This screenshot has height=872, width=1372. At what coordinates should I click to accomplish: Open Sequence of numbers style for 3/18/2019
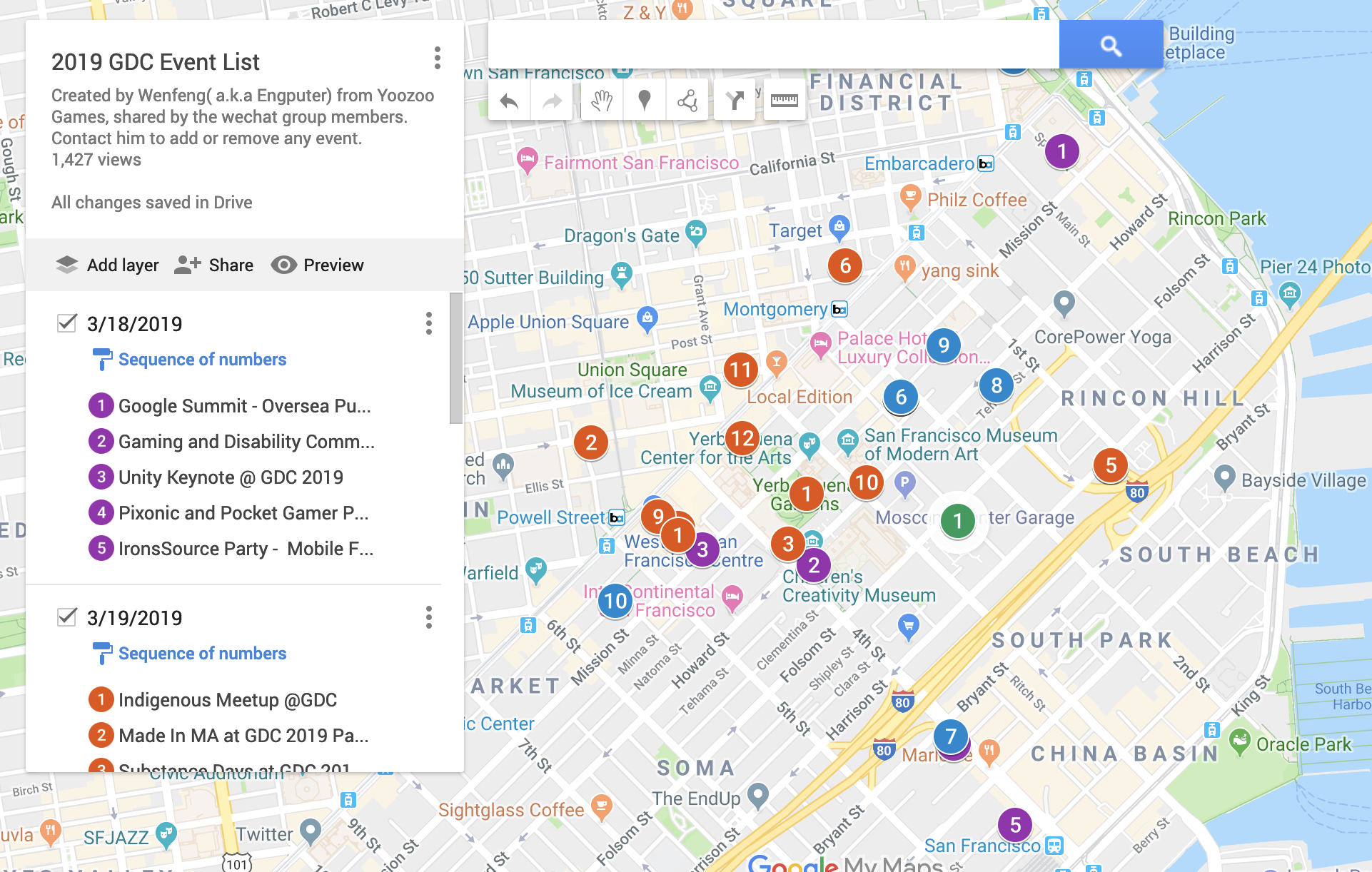(x=189, y=359)
